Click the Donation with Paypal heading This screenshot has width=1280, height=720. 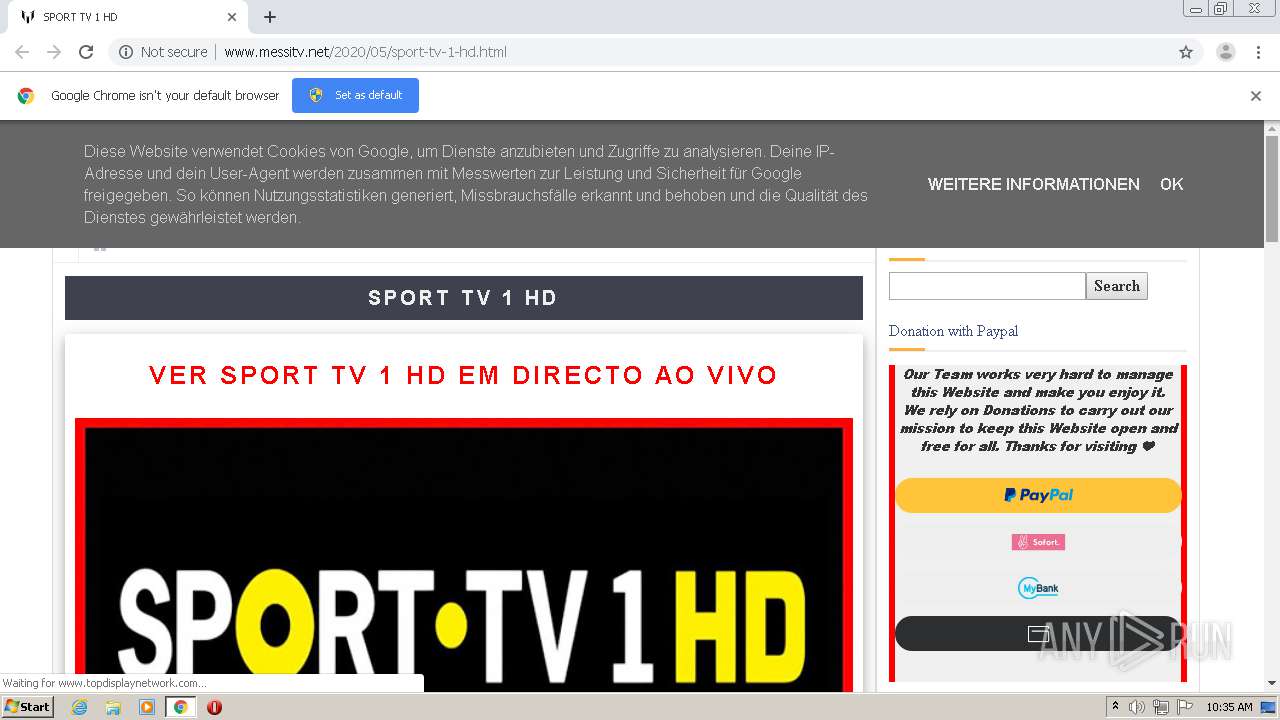(x=953, y=331)
